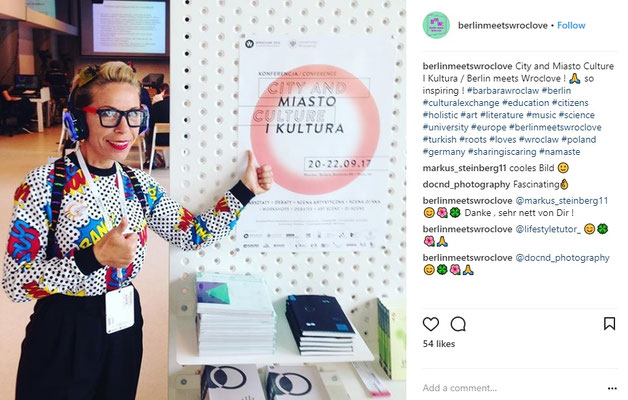Open the three-dots more options menu
Screen dimensions: 628x400
coord(612,388)
